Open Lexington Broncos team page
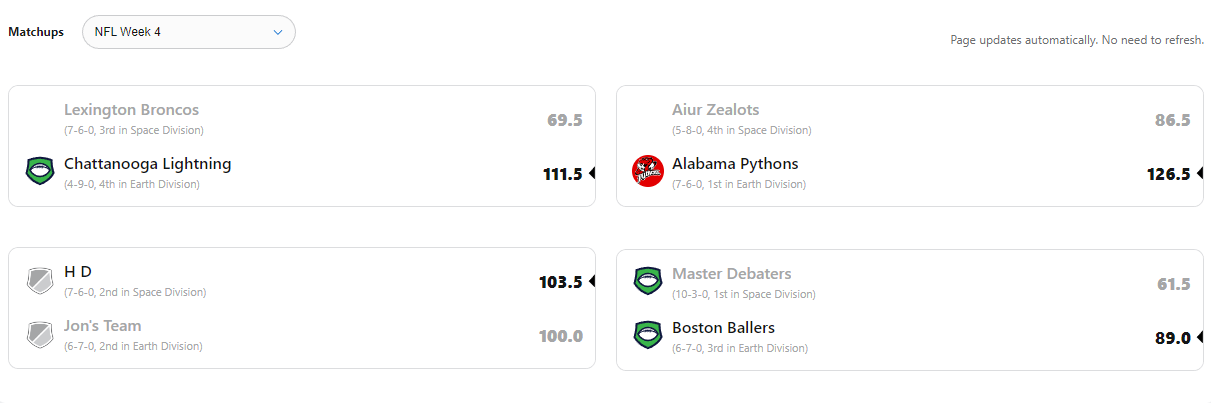The height and width of the screenshot is (403, 1211). 131,110
